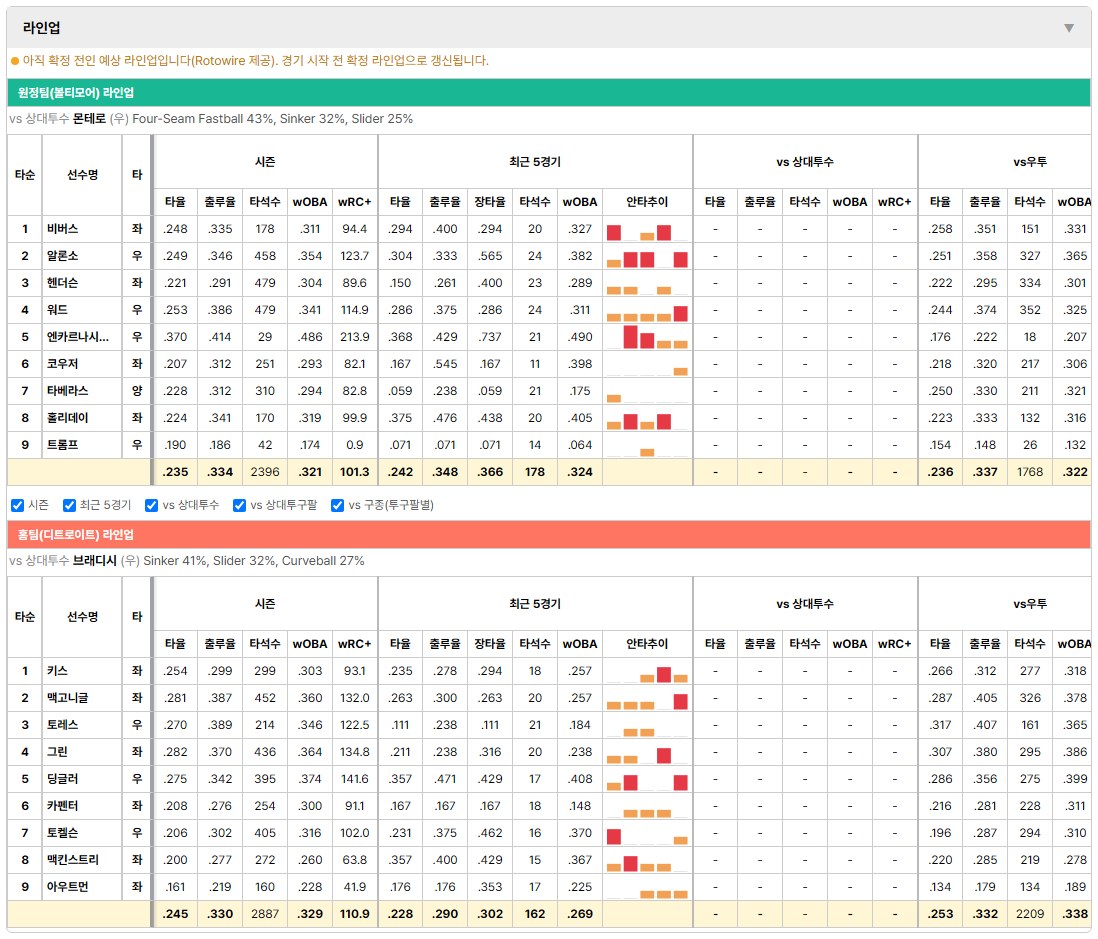Toggle the 최근 5경기 checkbox
1098x939 pixels.
tap(69, 506)
